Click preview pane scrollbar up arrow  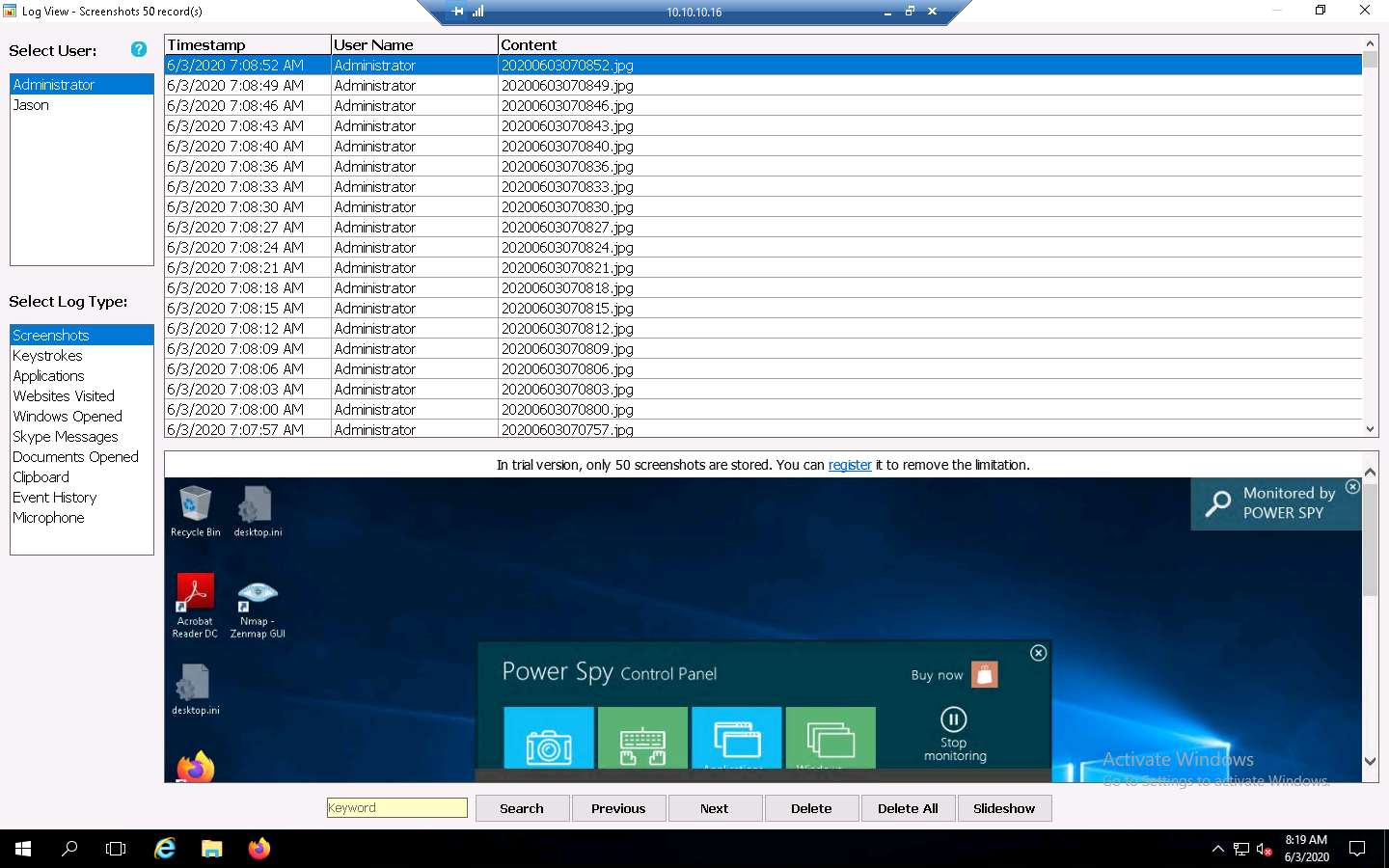tap(1370, 473)
